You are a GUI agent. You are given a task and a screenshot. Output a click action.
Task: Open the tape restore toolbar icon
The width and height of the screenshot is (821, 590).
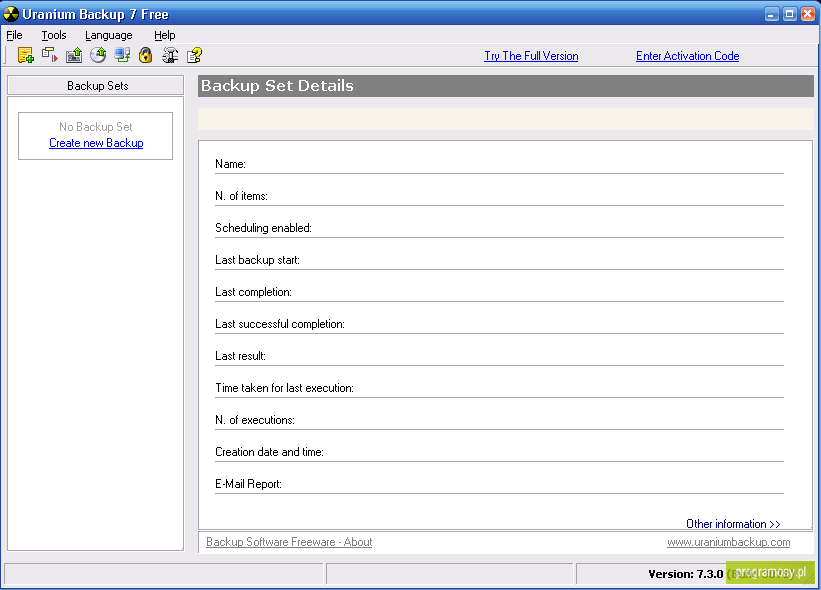pos(74,55)
